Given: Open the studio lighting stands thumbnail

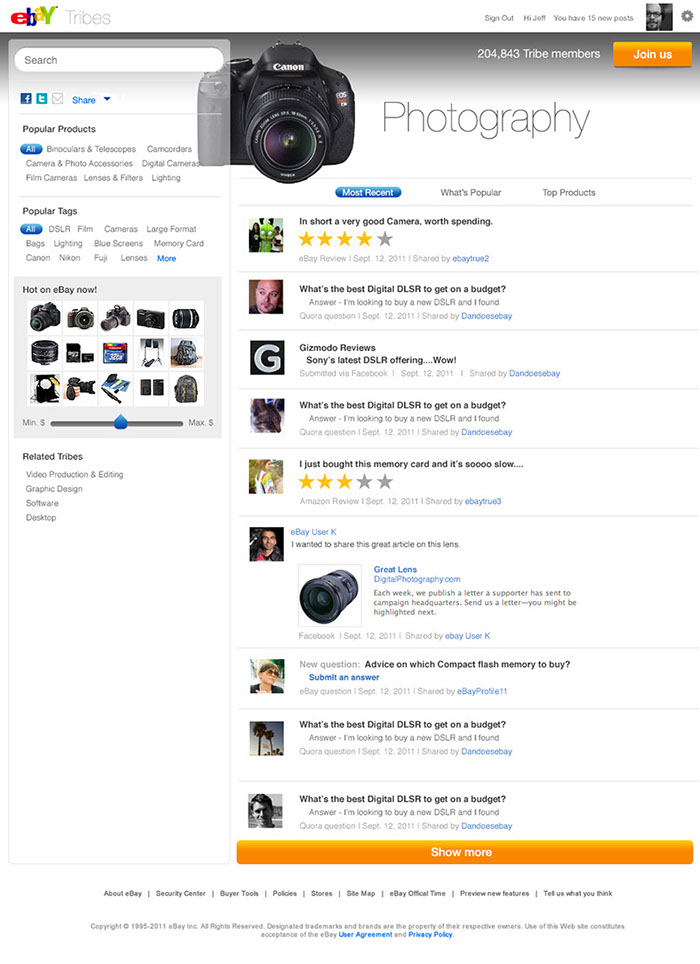Looking at the screenshot, I should tap(151, 354).
